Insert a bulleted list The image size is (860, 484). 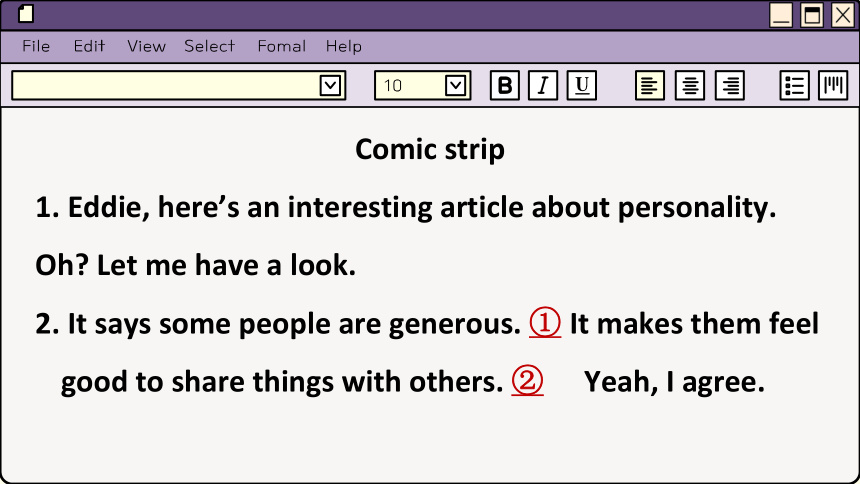[x=794, y=85]
